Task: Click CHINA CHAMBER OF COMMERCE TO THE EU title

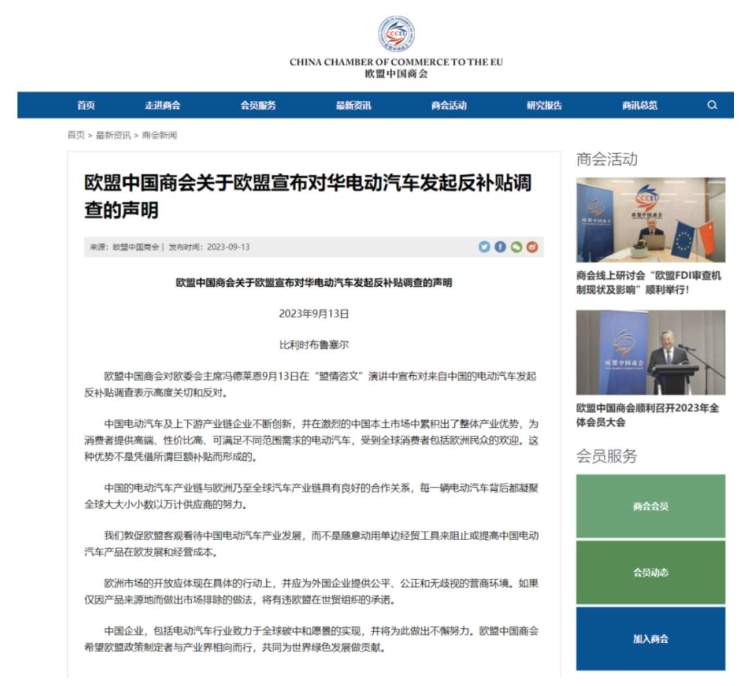Action: click(x=396, y=62)
